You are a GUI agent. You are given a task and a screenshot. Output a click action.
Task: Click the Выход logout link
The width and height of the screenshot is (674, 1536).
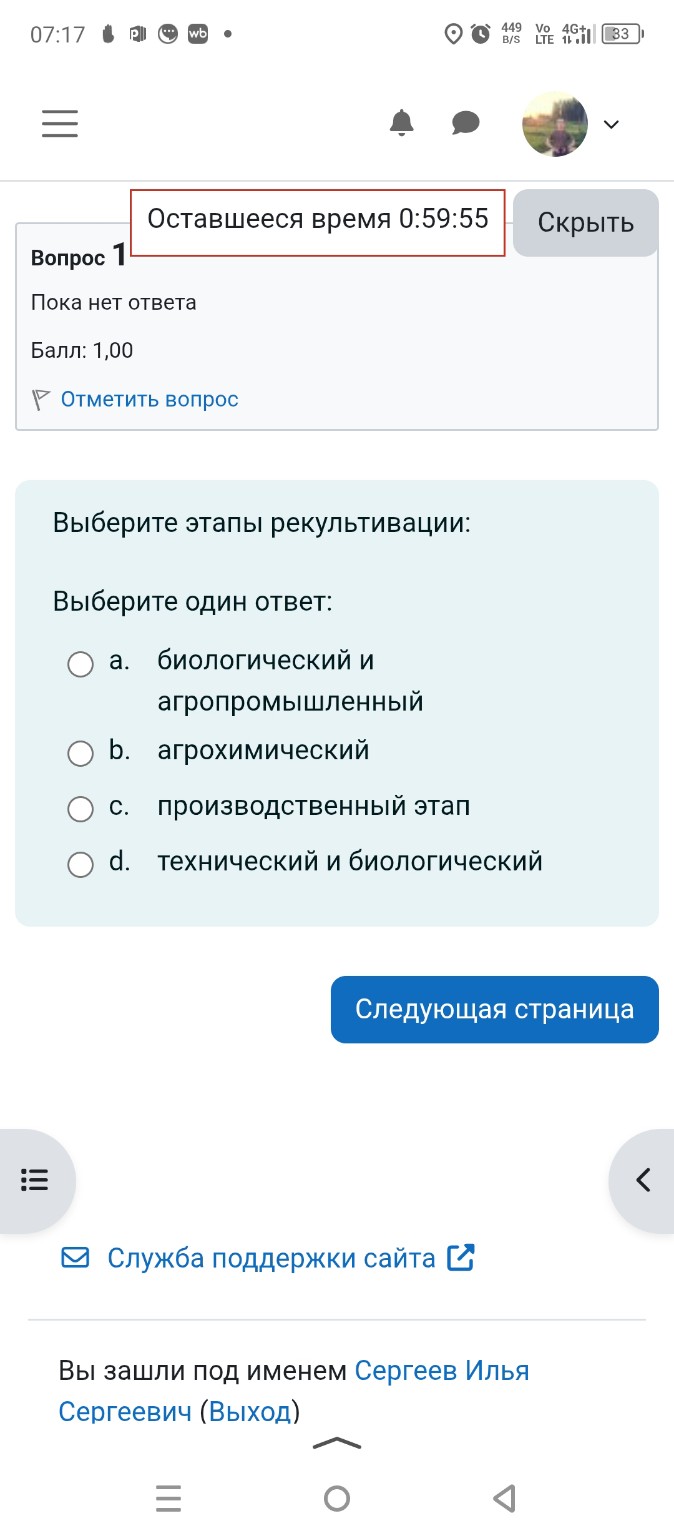point(248,1411)
